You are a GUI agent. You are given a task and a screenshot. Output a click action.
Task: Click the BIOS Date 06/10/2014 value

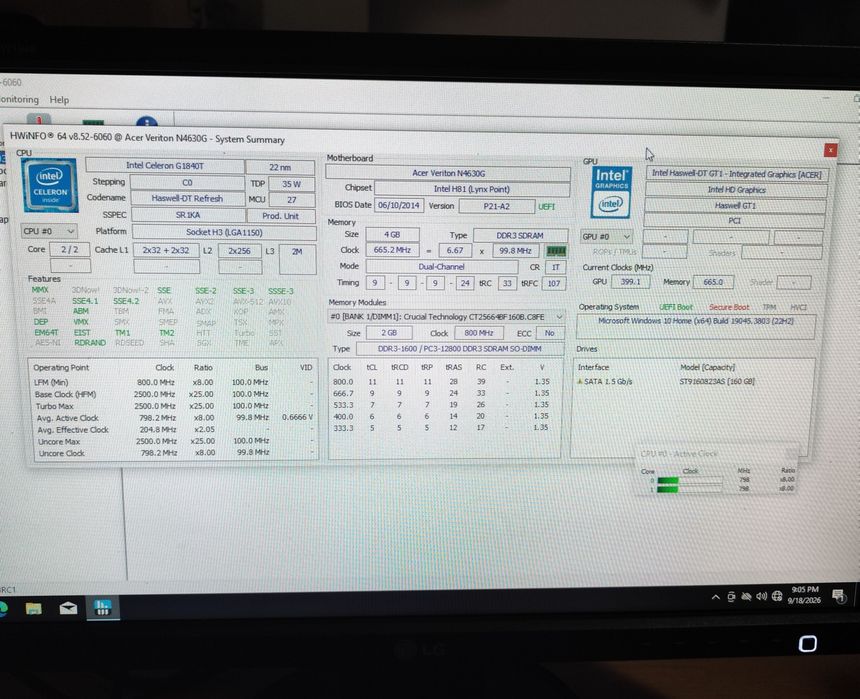pos(399,205)
